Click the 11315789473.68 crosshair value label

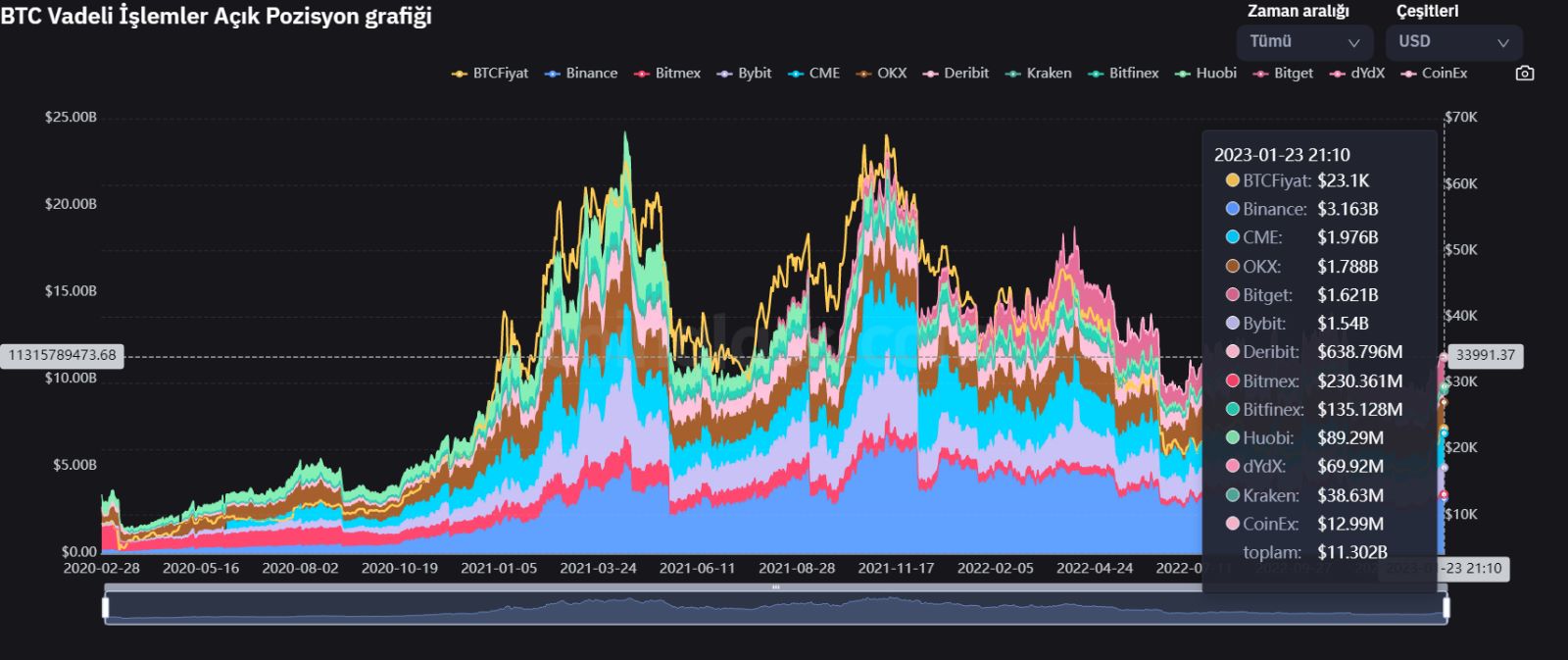[62, 355]
